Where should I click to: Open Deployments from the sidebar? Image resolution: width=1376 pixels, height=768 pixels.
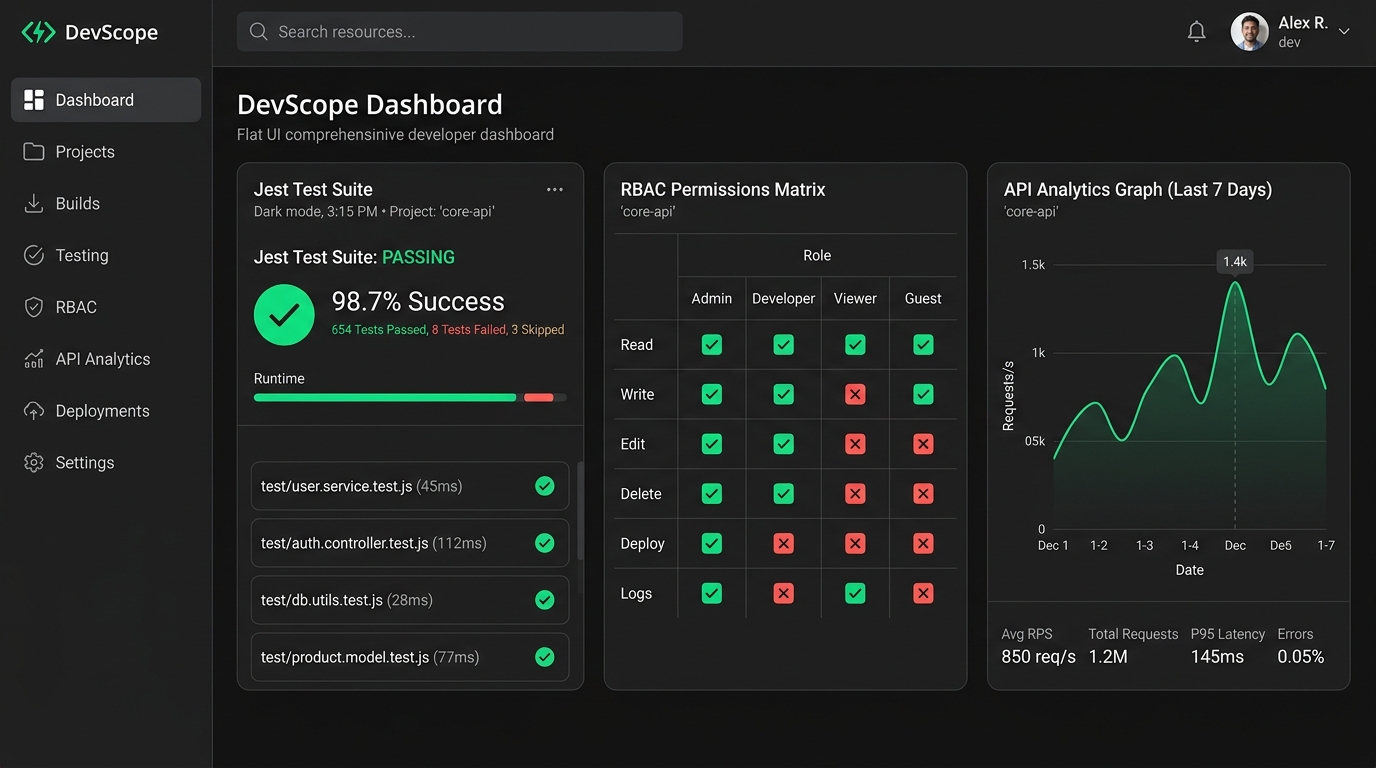pos(106,411)
